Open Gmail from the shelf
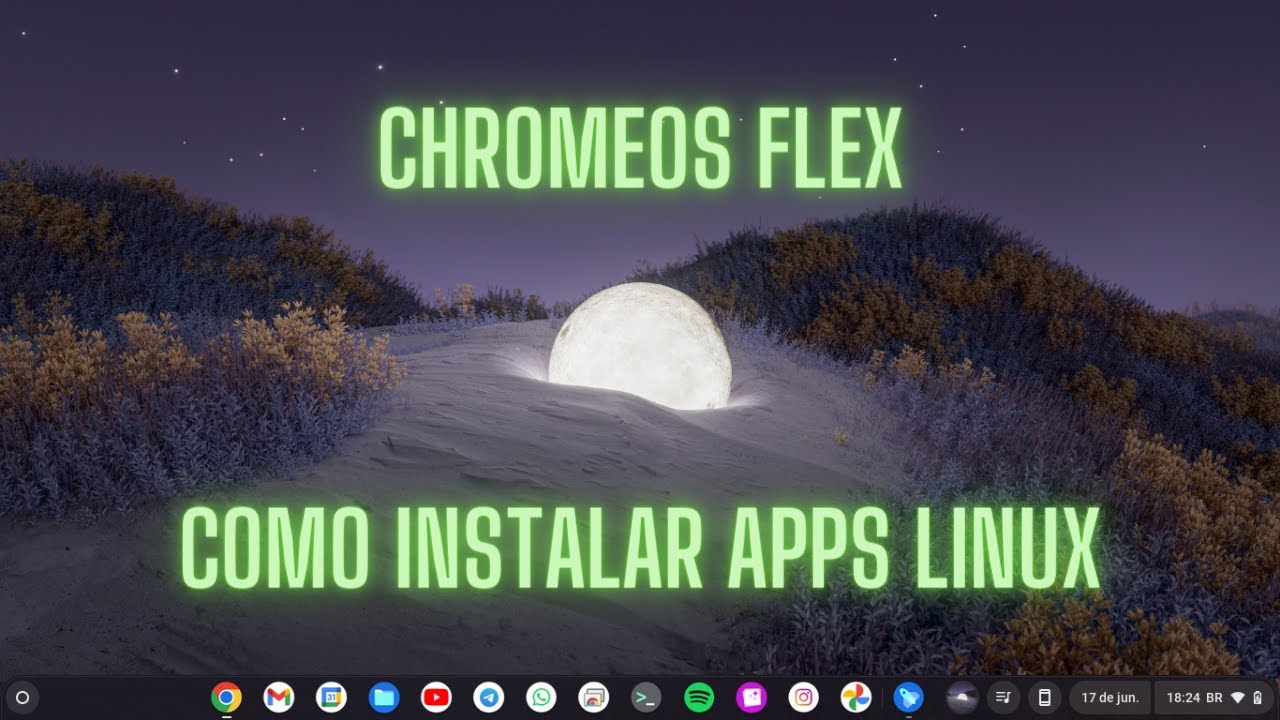This screenshot has width=1280, height=720. coord(279,697)
